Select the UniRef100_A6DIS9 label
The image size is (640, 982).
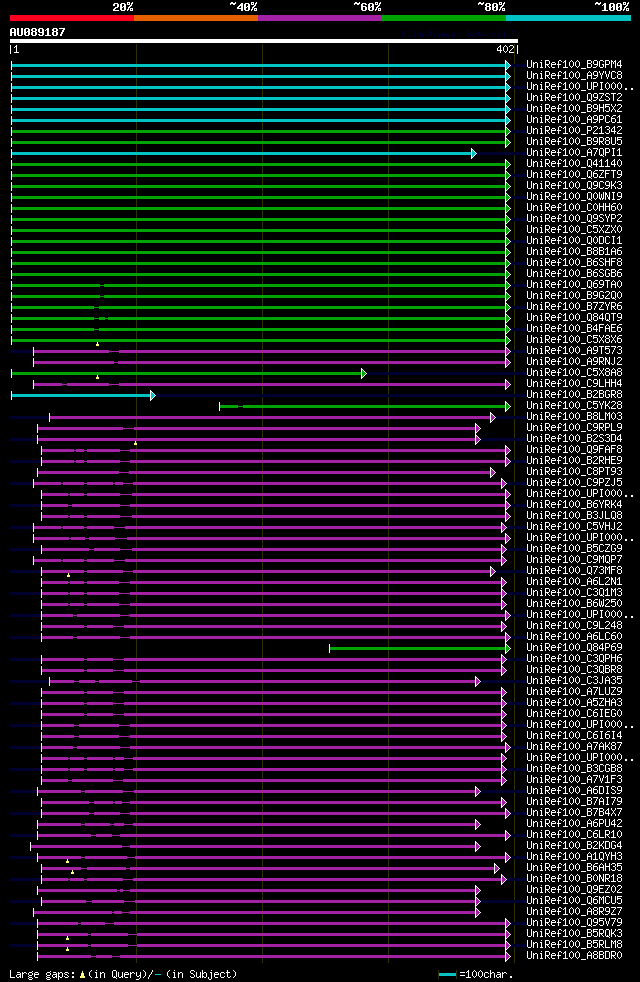[574, 790]
